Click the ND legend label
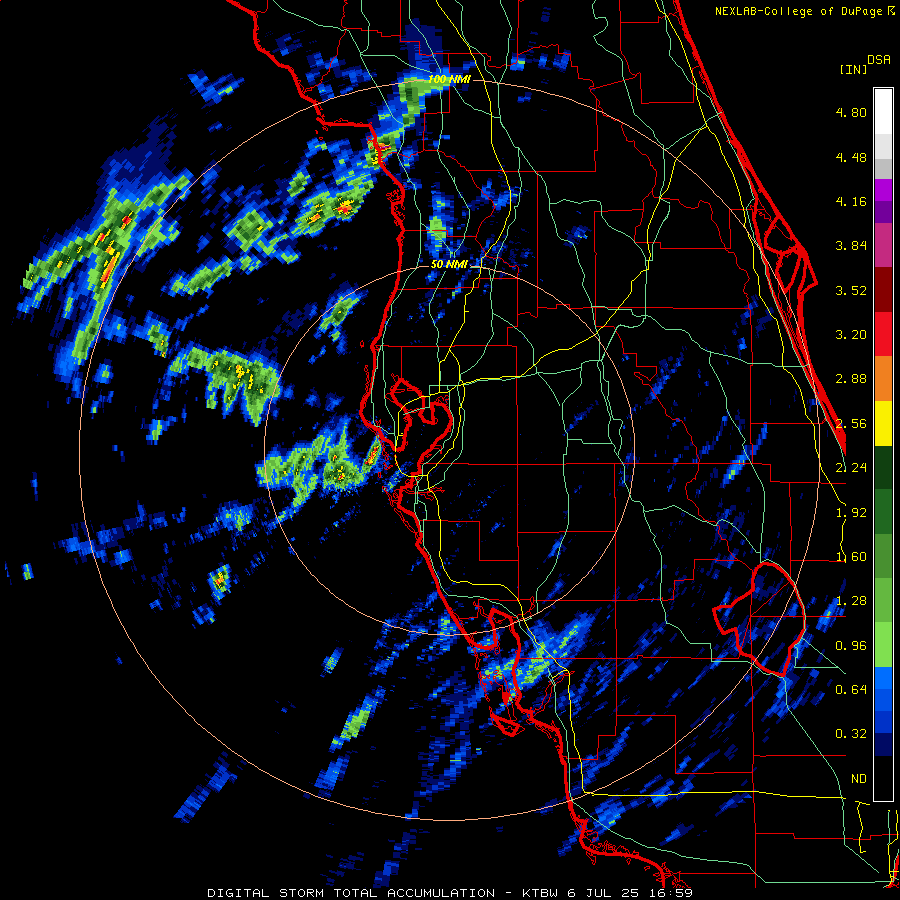 (x=859, y=779)
